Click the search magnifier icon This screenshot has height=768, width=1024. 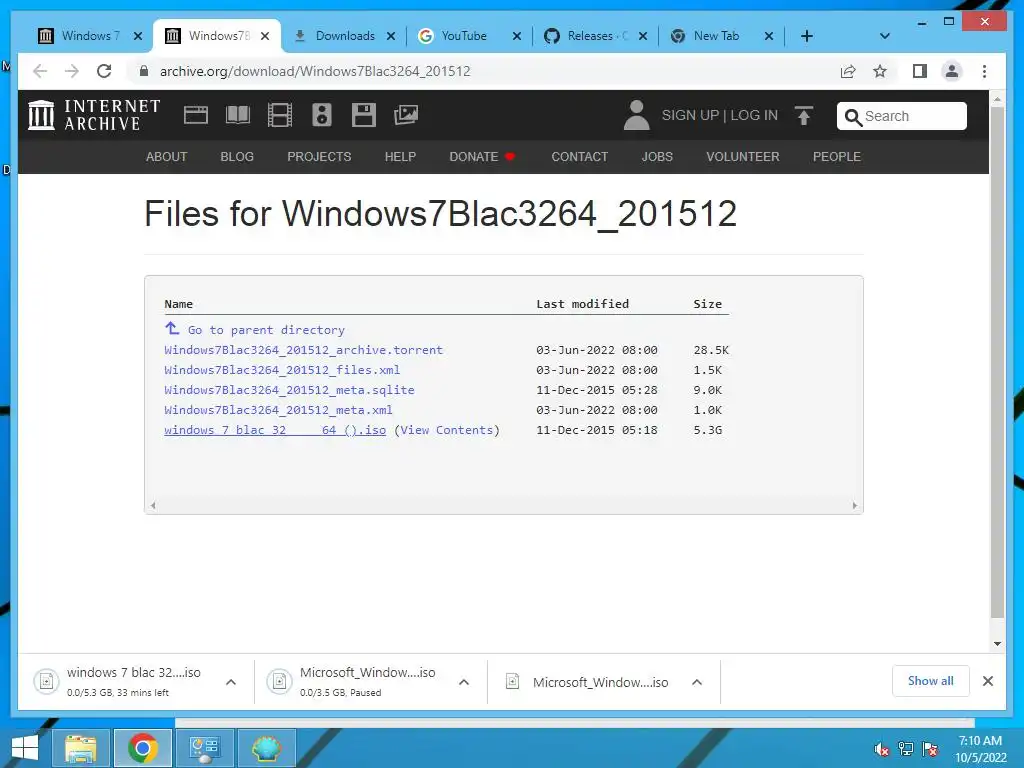(x=852, y=117)
